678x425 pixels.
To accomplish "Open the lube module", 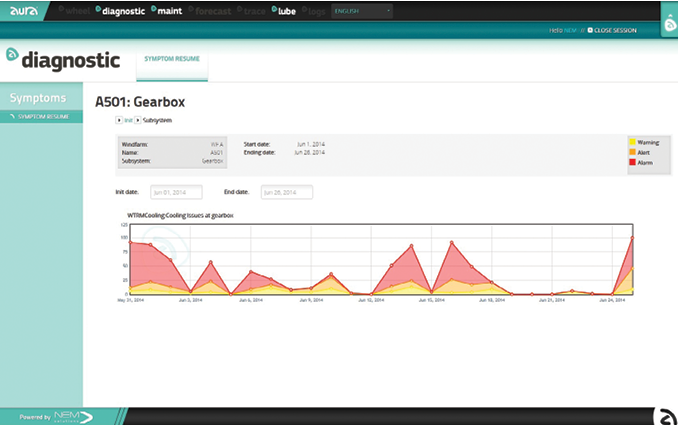I will [x=284, y=11].
